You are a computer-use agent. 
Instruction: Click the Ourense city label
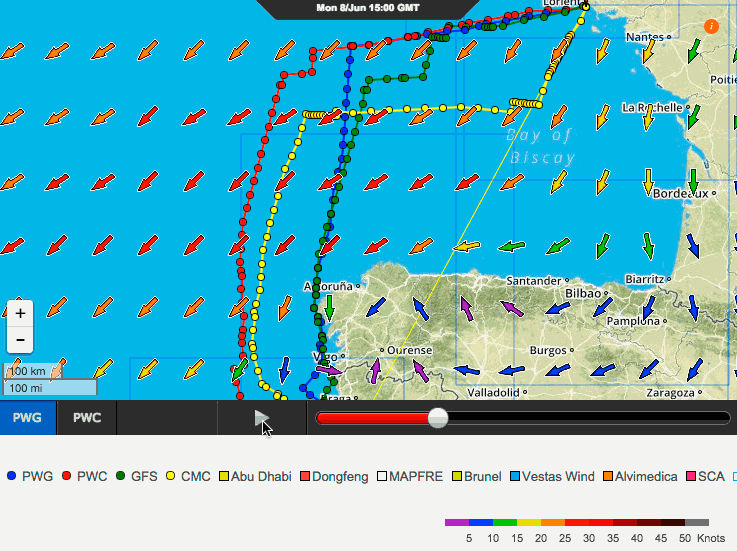coord(410,350)
